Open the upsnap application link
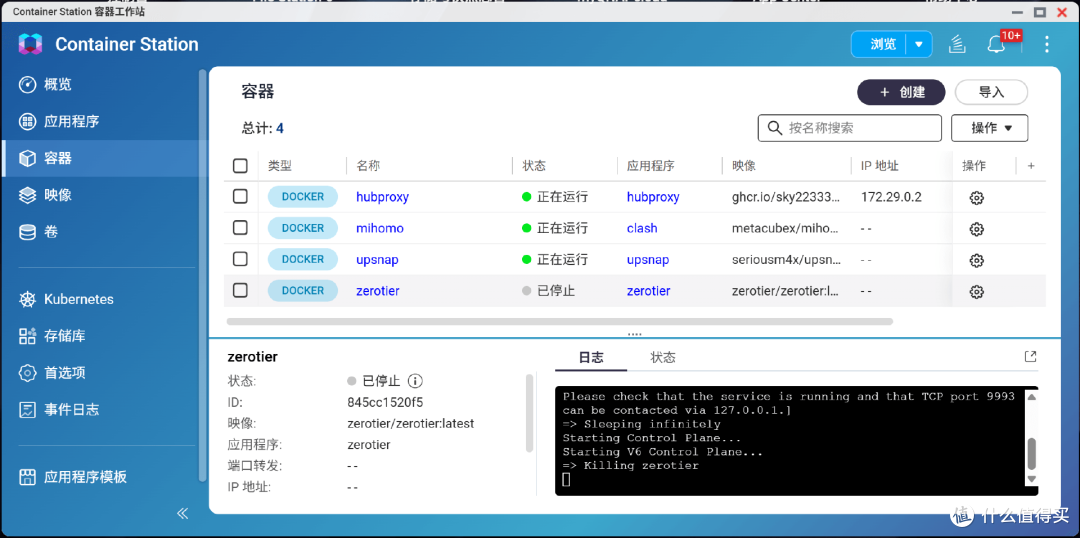This screenshot has width=1080, height=538. (x=648, y=260)
